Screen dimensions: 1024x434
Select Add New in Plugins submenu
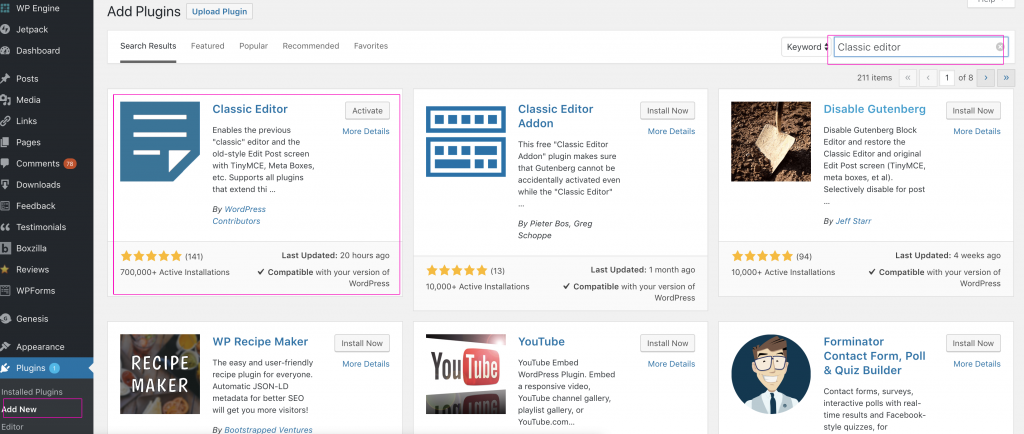[x=20, y=409]
